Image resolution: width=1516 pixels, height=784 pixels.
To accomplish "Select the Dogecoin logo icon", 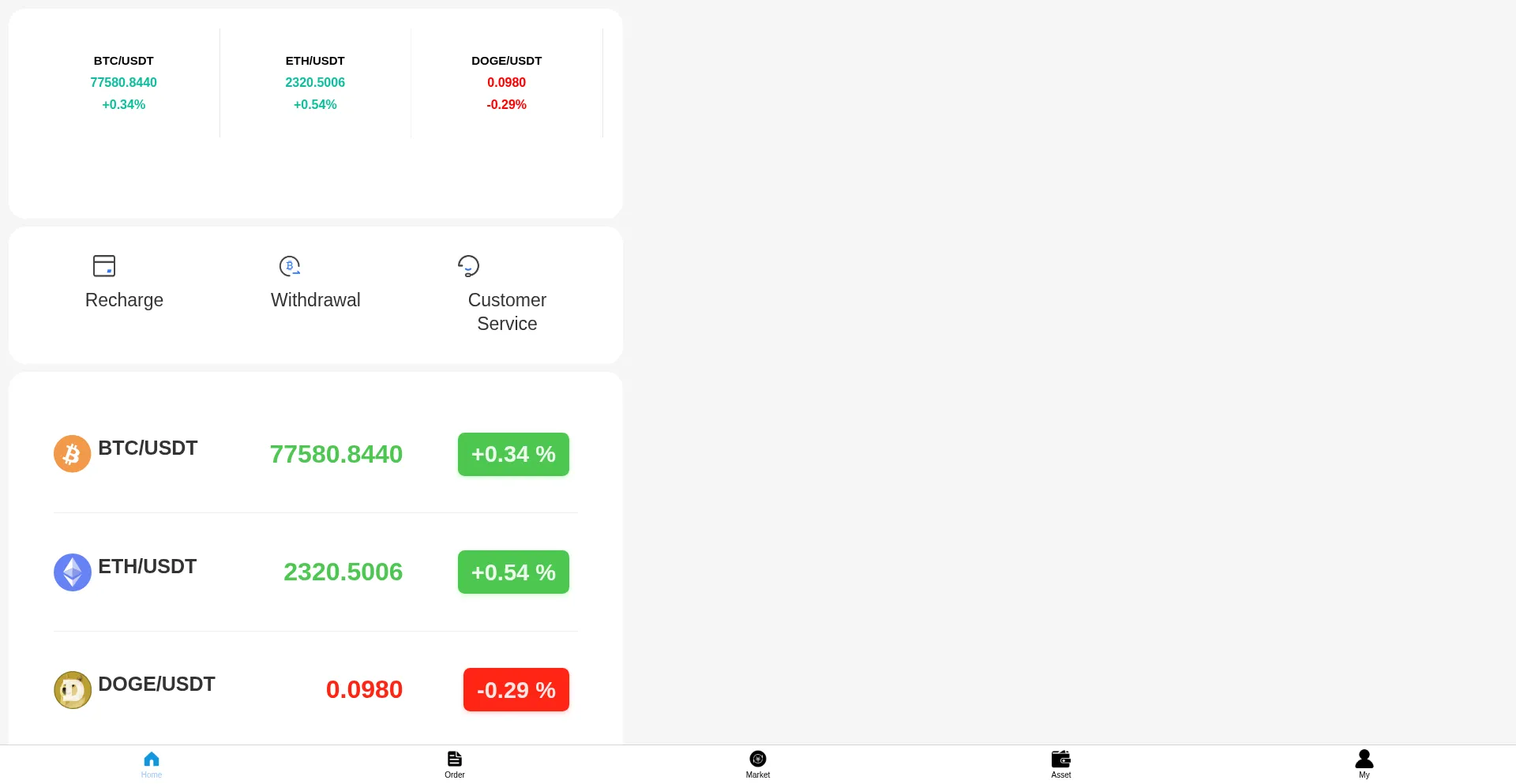I will tap(73, 690).
